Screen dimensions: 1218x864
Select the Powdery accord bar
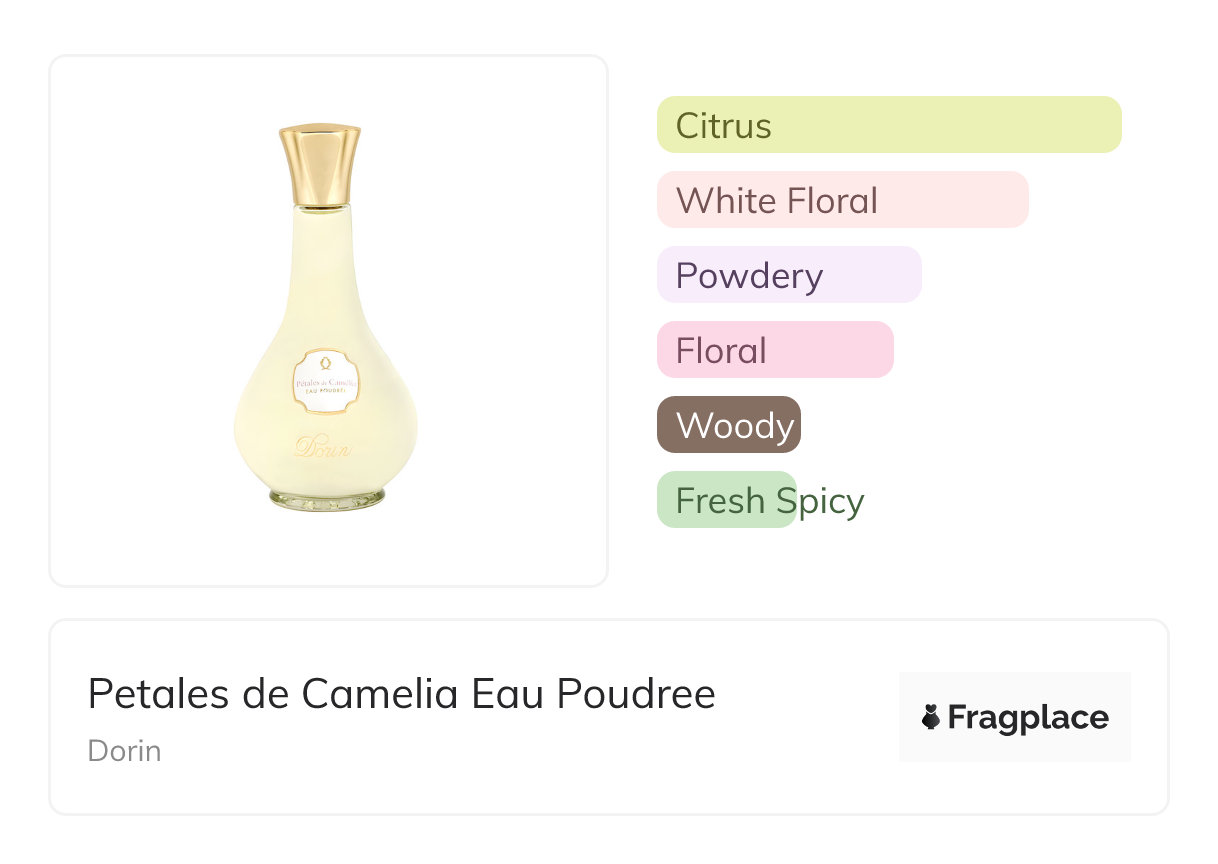788,275
